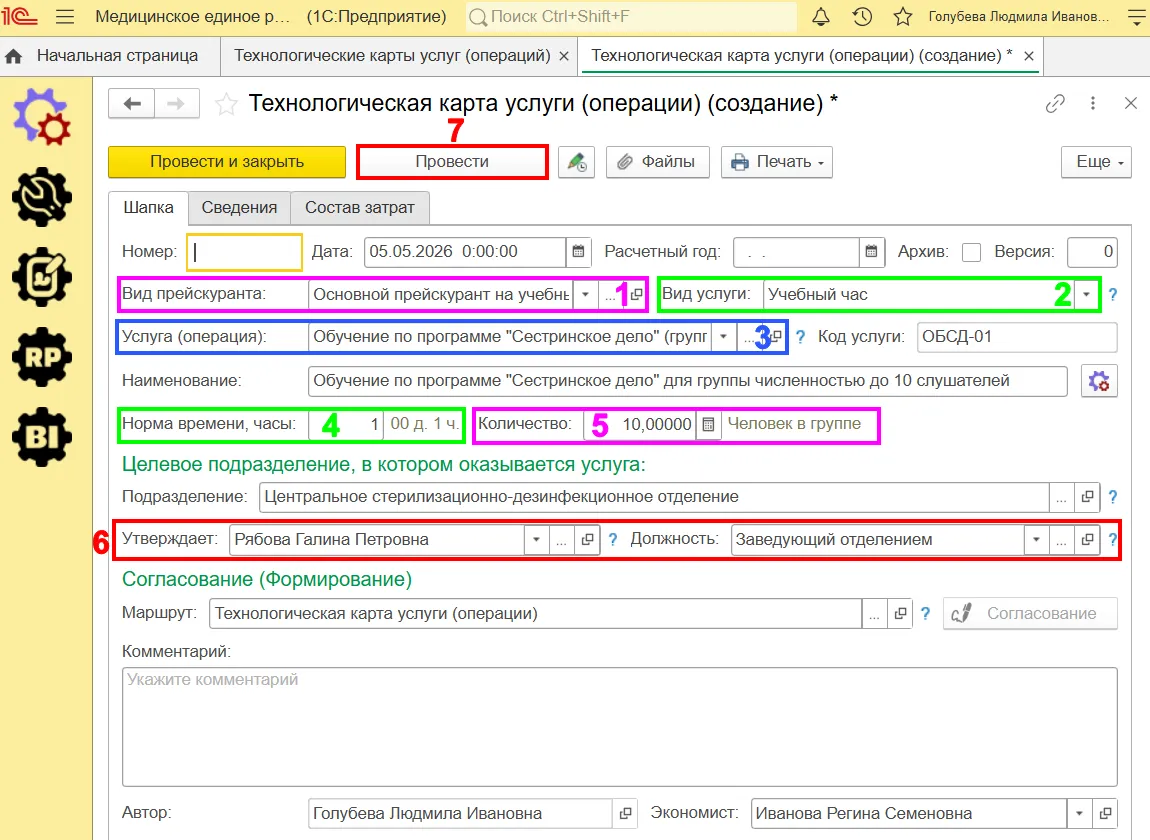Open calculator for Количество field

point(708,424)
